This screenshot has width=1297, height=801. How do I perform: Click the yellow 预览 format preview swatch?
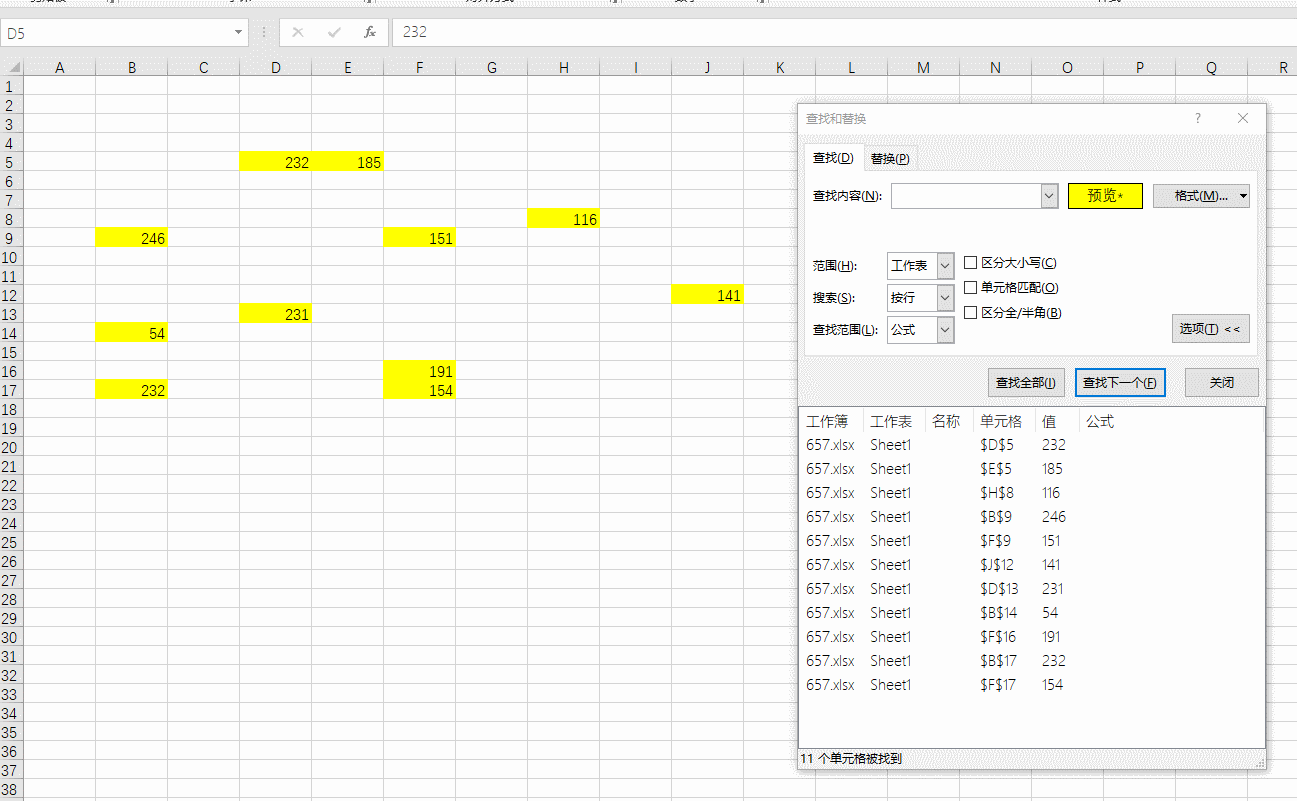[1105, 196]
